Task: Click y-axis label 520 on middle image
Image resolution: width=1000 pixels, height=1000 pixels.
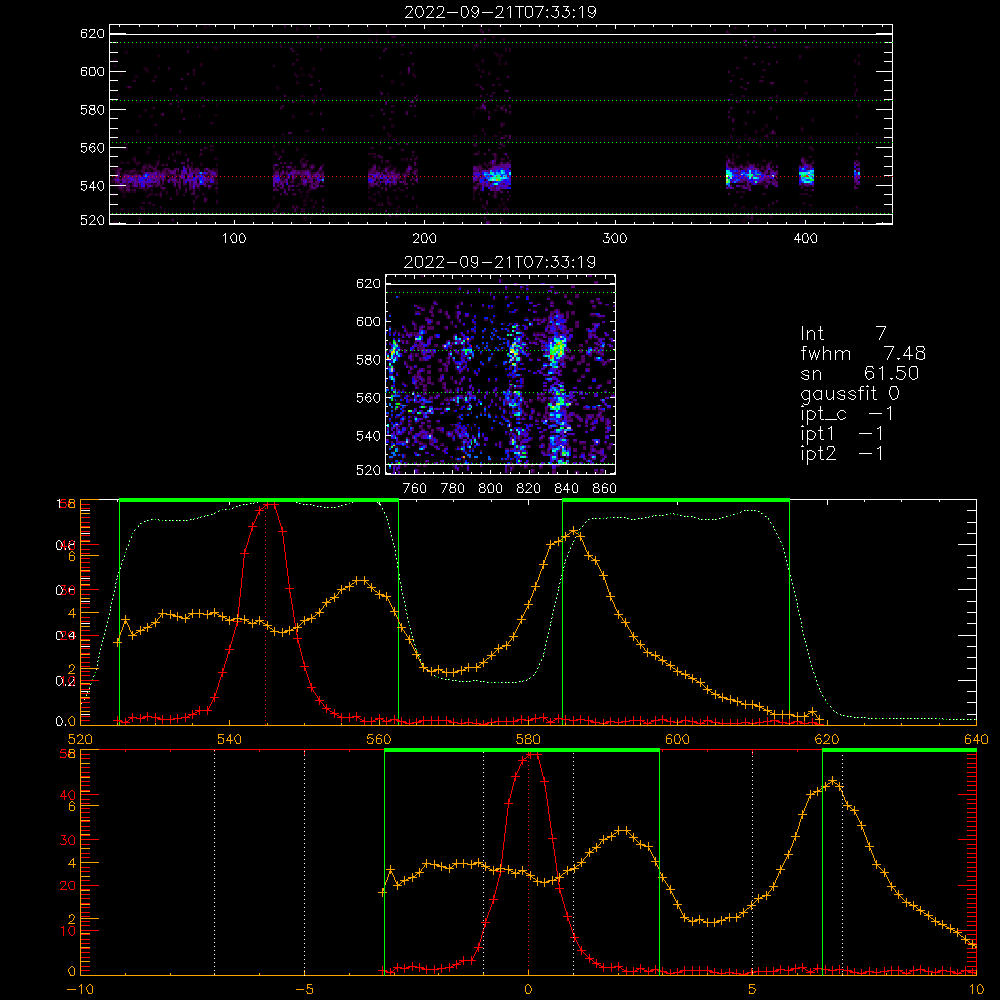Action: (x=368, y=470)
